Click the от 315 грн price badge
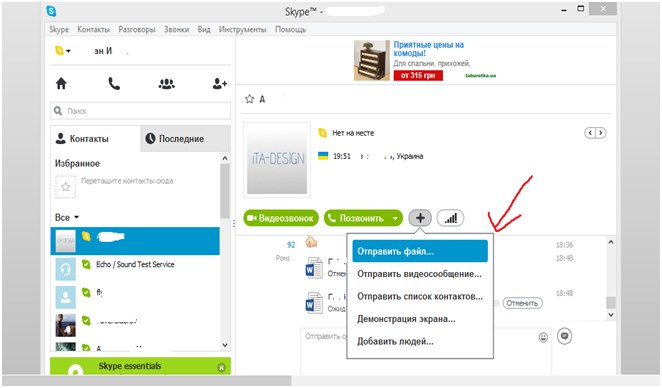662x388 pixels. pos(418,75)
